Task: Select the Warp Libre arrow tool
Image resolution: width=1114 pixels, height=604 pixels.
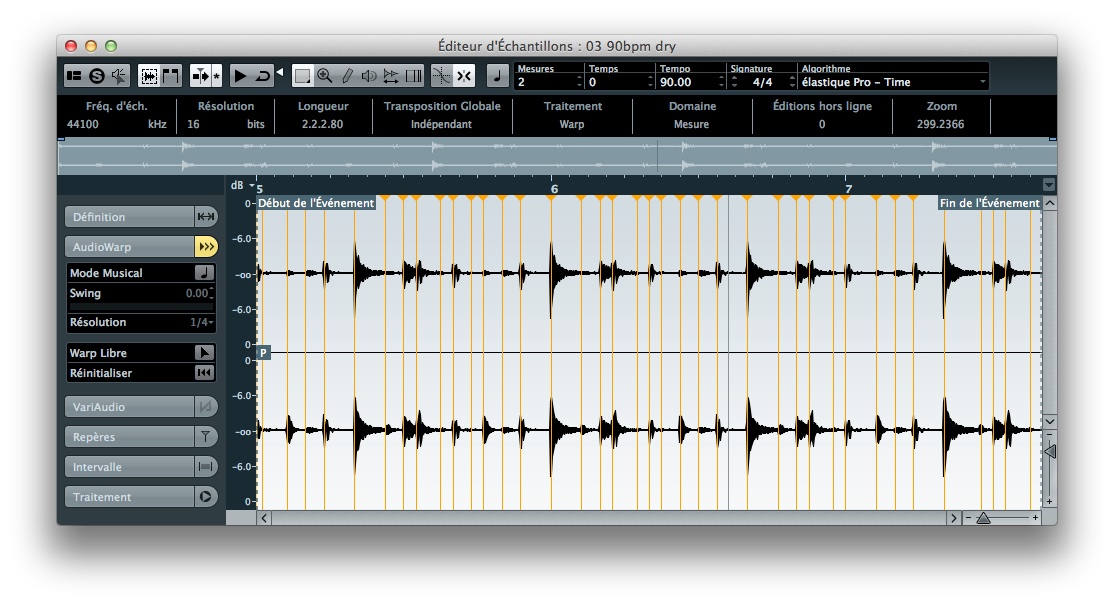Action: (204, 353)
